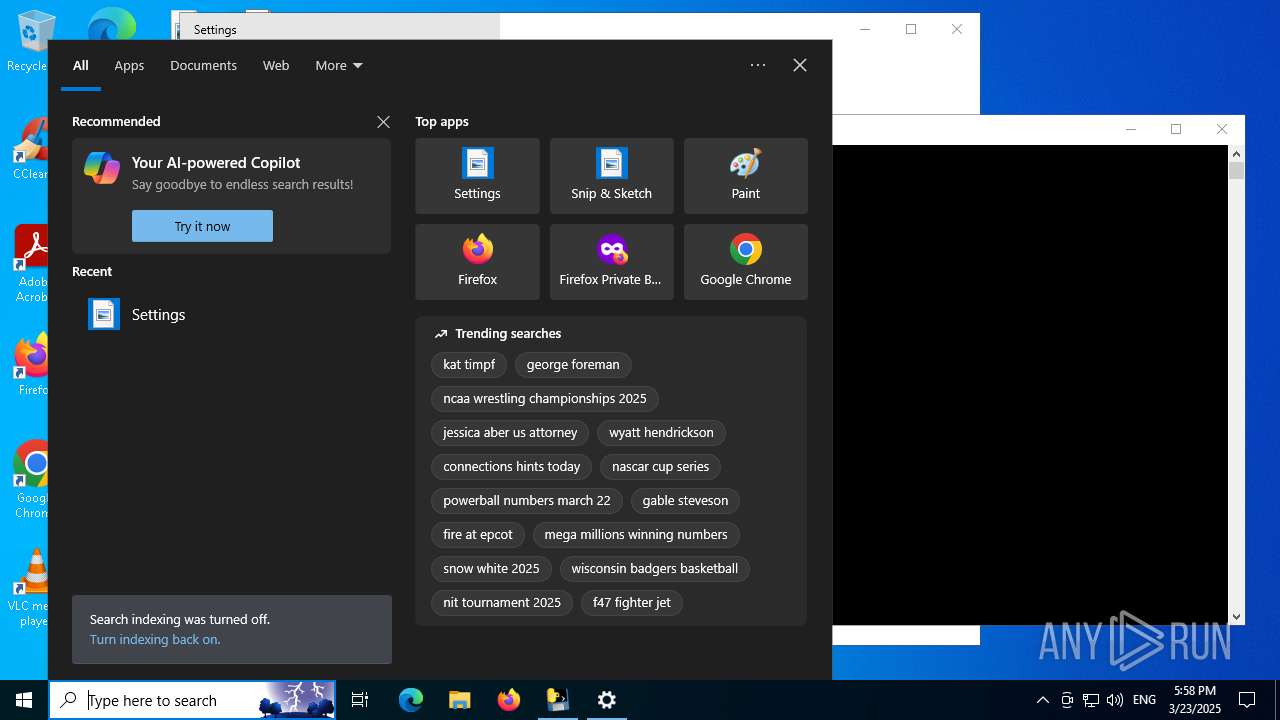Viewport: 1280px width, 720px height.
Task: Minimize the black console window
Action: tap(1131, 129)
